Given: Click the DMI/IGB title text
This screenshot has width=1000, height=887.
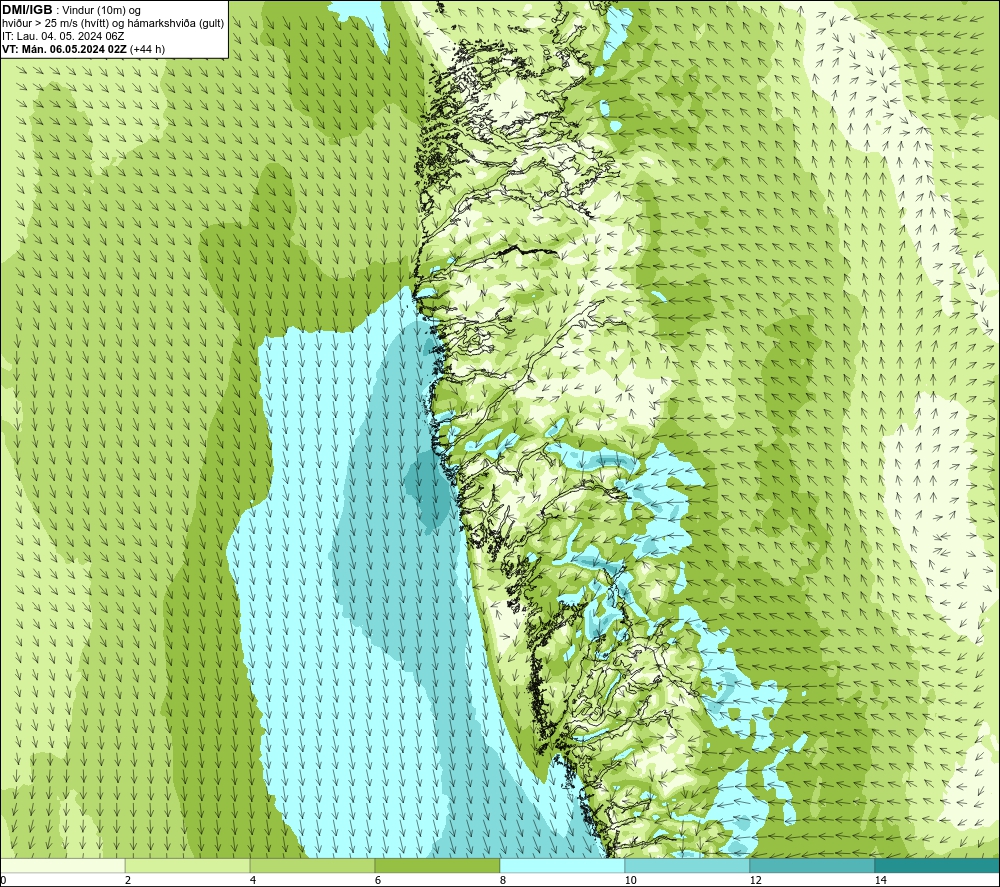Looking at the screenshot, I should [27, 10].
